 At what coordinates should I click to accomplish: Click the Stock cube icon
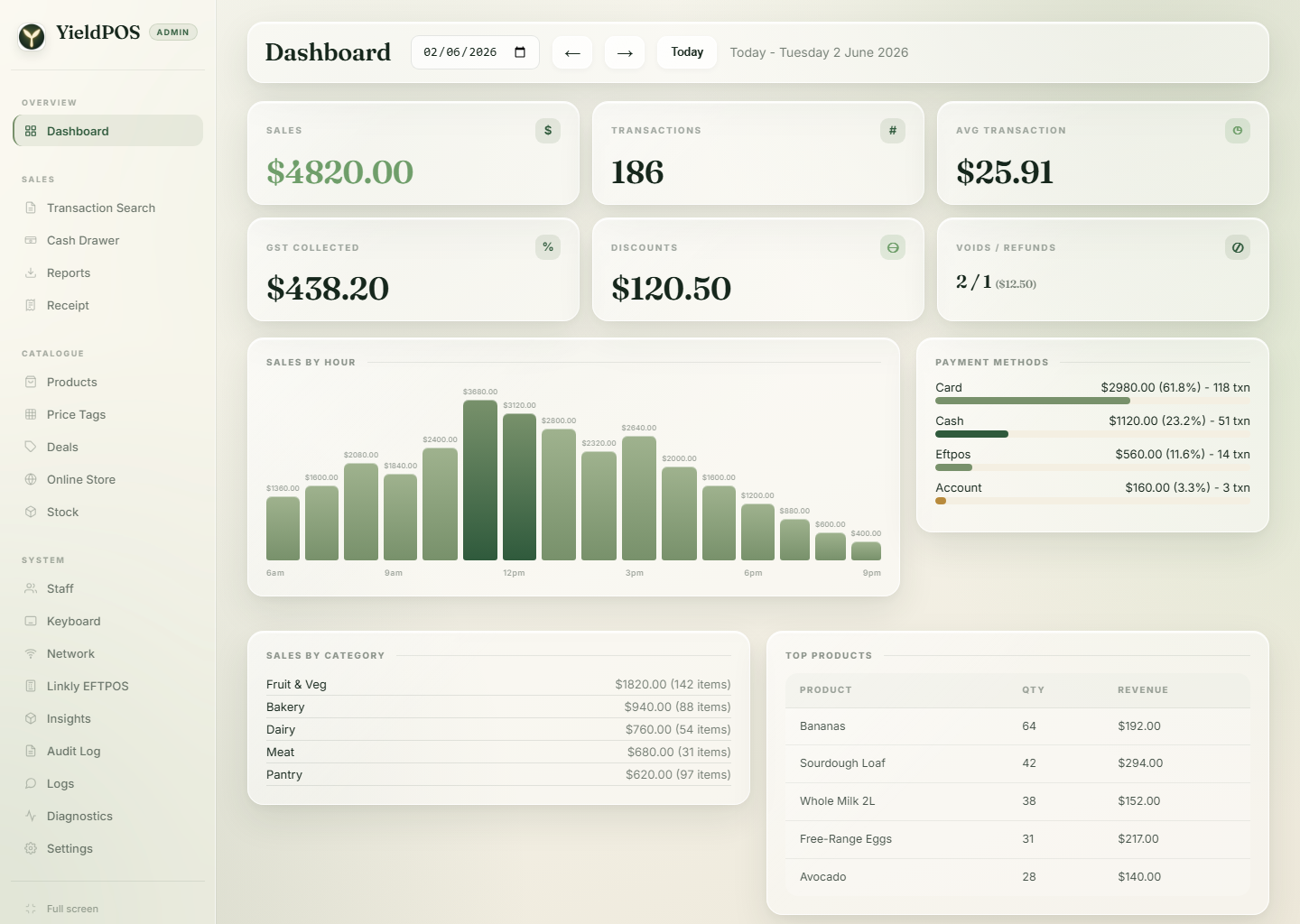coord(31,512)
